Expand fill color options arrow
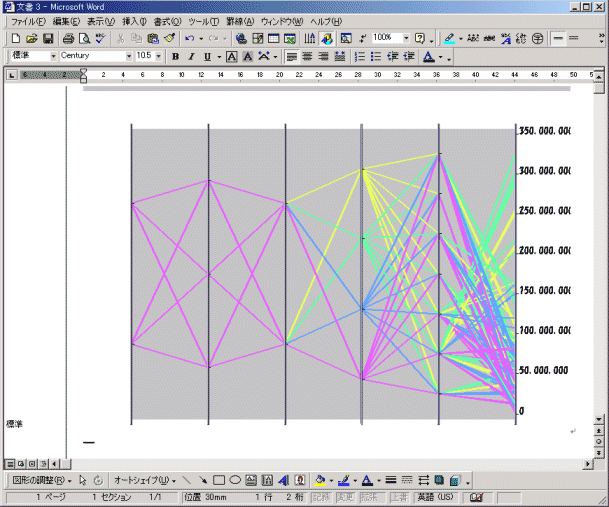This screenshot has width=609, height=507. pyautogui.click(x=331, y=480)
